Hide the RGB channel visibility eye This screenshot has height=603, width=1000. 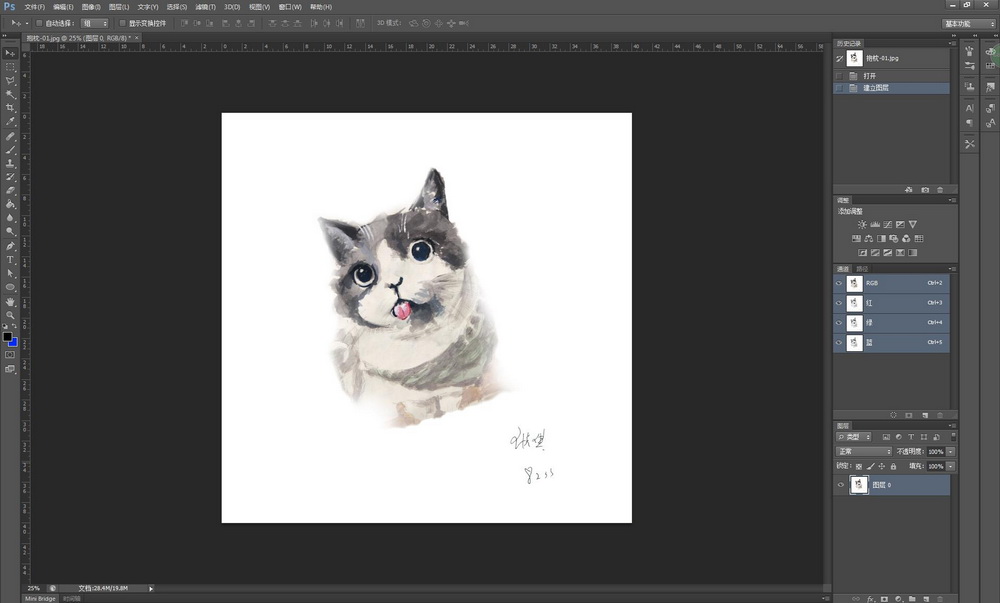(839, 283)
